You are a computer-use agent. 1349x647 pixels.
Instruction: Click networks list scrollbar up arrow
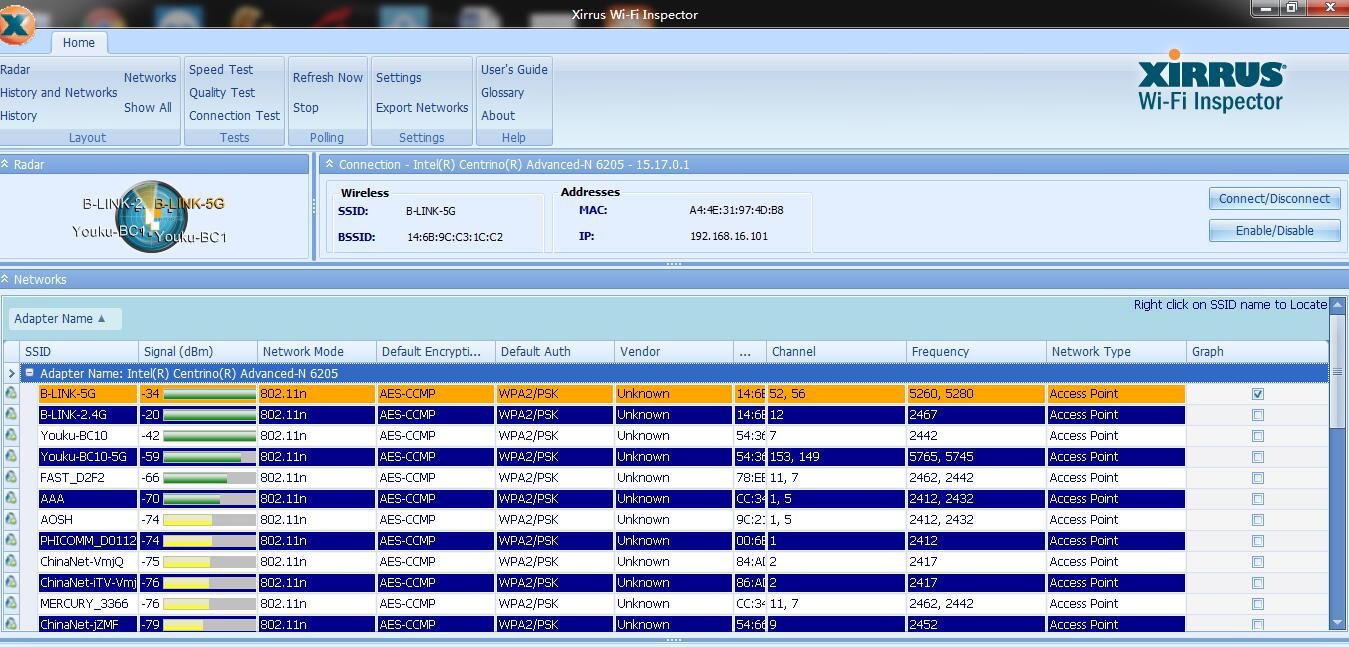[x=1338, y=304]
